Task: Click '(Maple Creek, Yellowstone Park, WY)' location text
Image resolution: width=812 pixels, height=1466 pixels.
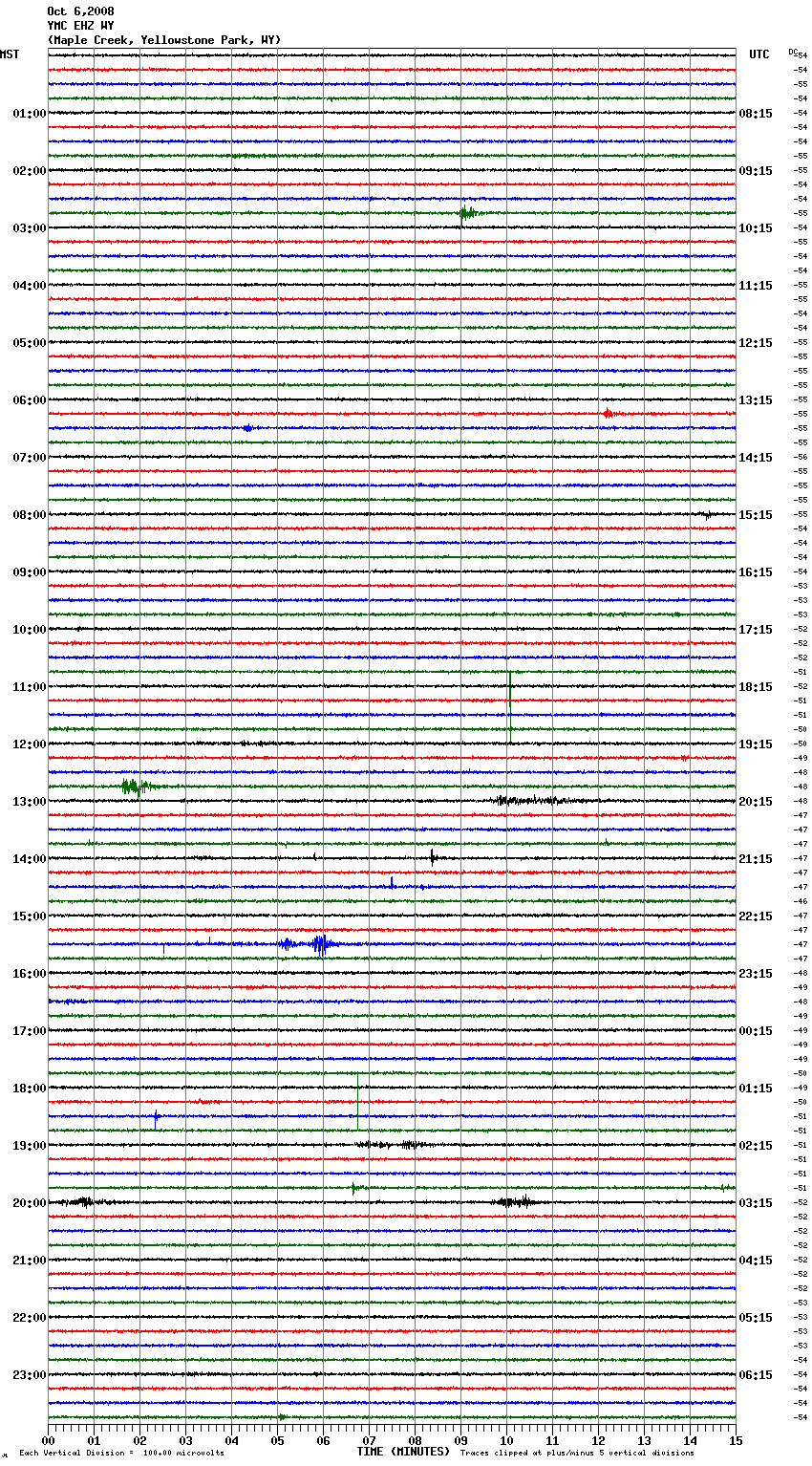Action: [x=164, y=40]
